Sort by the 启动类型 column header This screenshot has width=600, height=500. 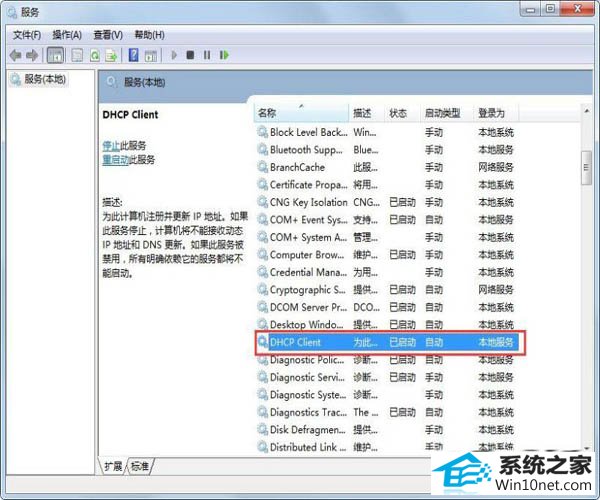[446, 113]
